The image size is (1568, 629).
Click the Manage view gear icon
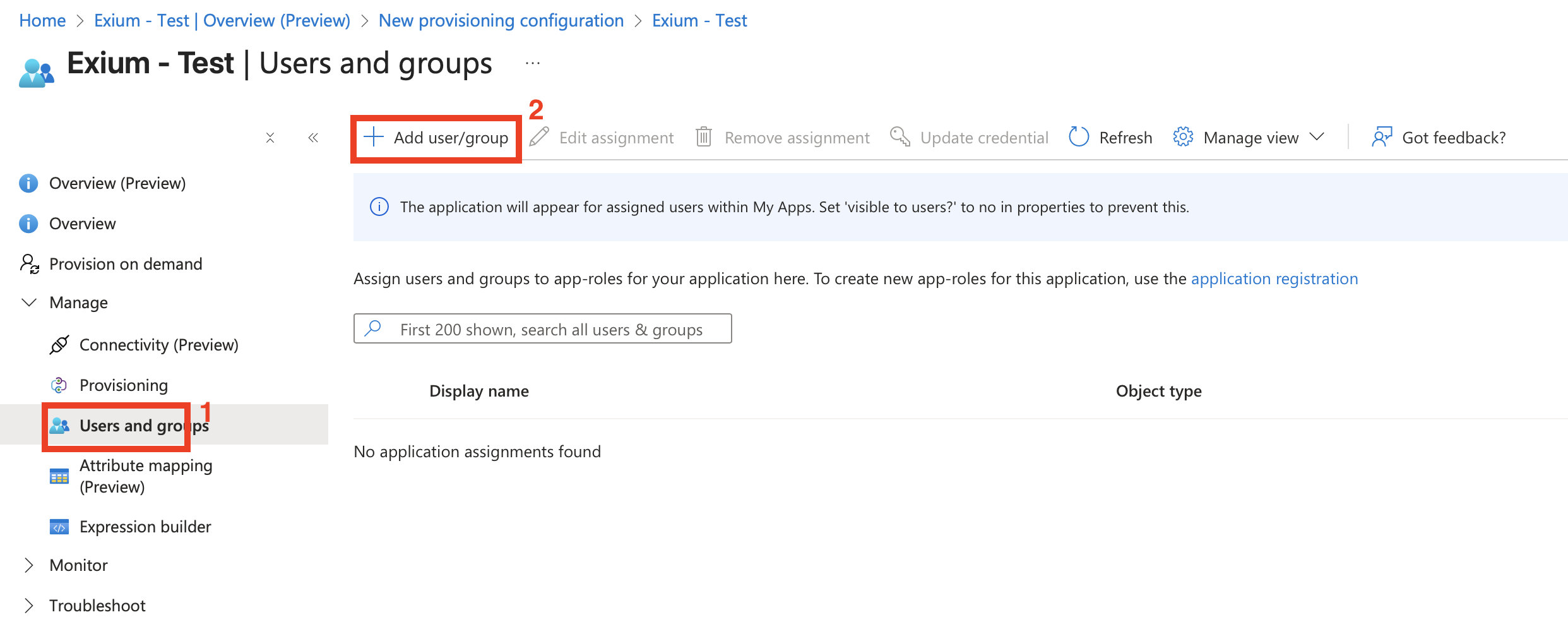(x=1183, y=137)
